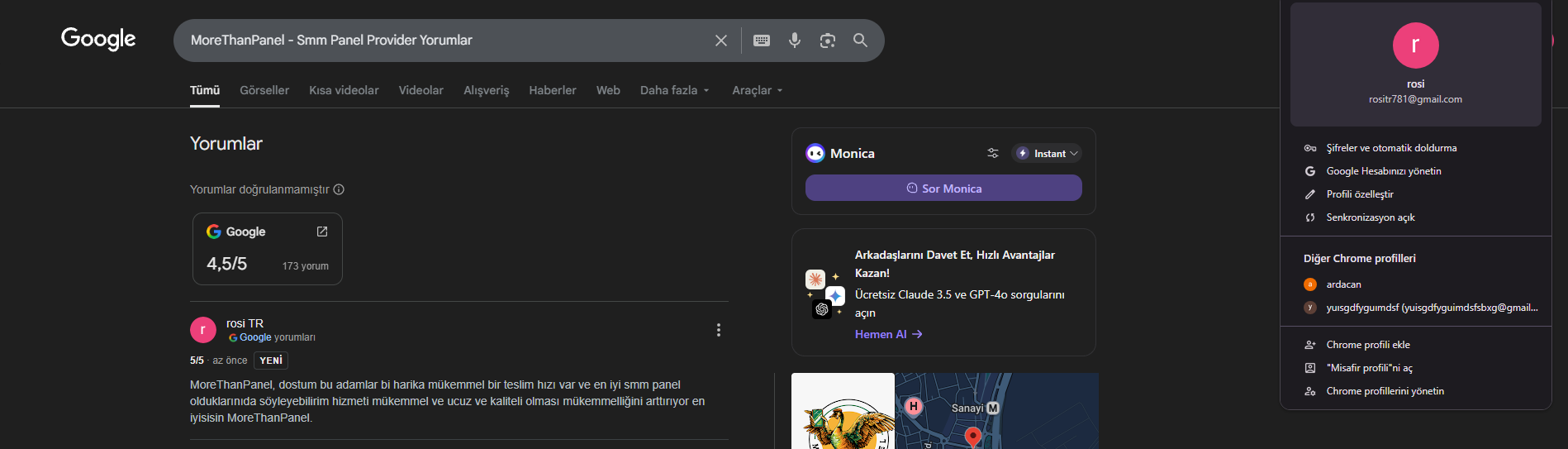Choose Profili özelleştir
1568x449 pixels.
point(1416,194)
